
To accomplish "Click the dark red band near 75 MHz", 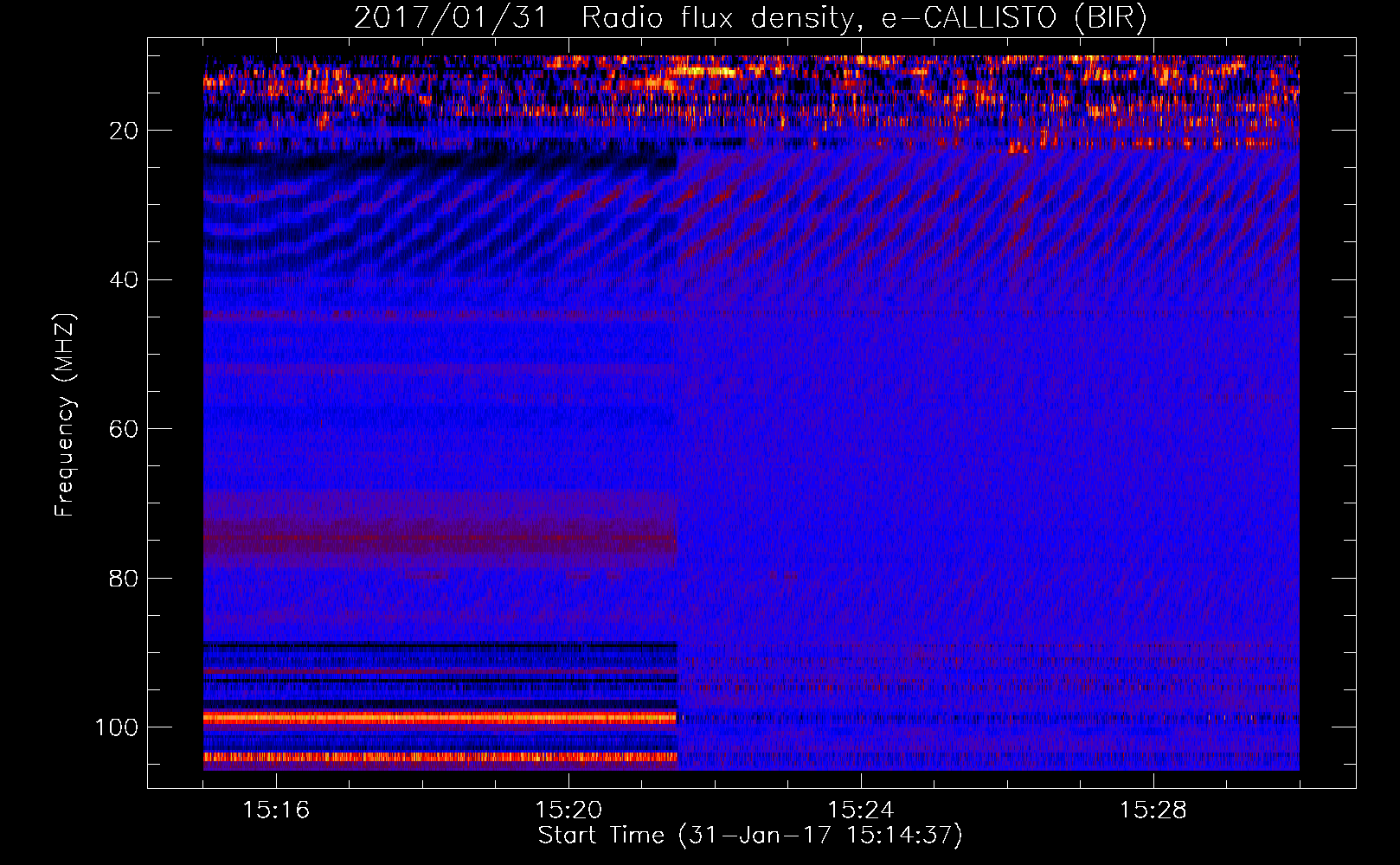I will coord(440,538).
